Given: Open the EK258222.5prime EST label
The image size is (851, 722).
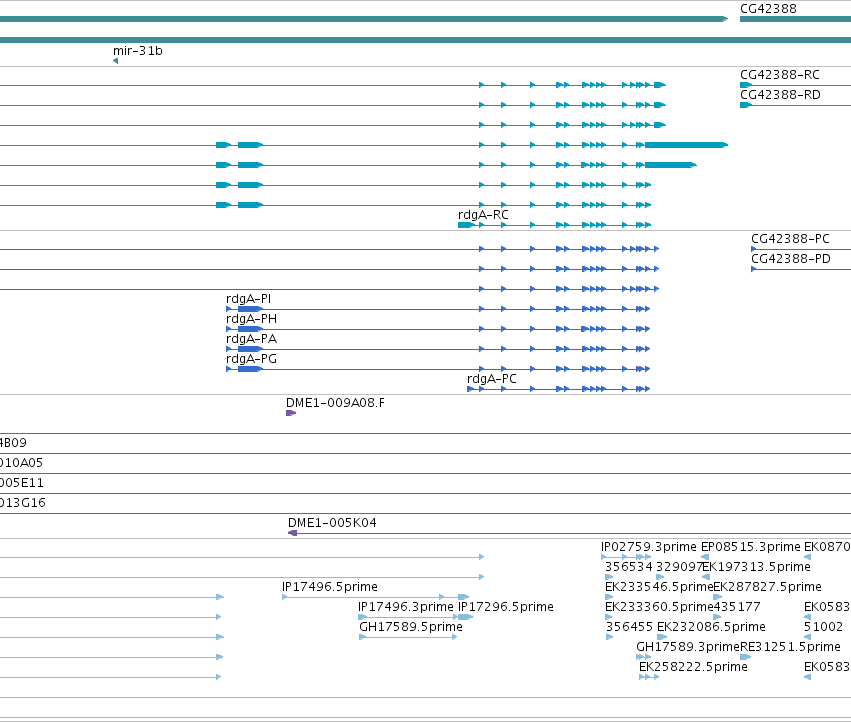Looking at the screenshot, I should click(693, 667).
